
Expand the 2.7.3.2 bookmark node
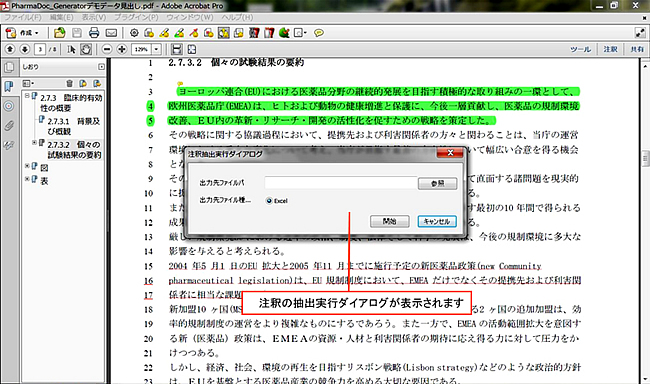(x=34, y=143)
